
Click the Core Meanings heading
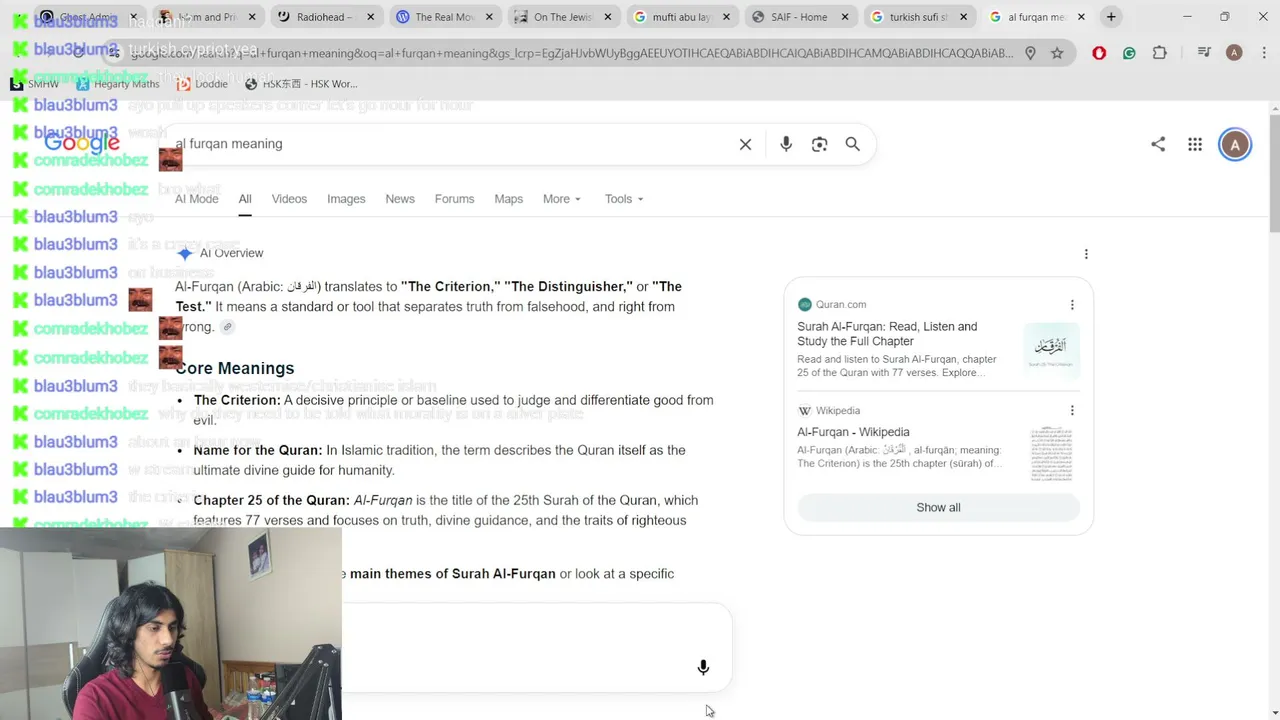tap(235, 369)
